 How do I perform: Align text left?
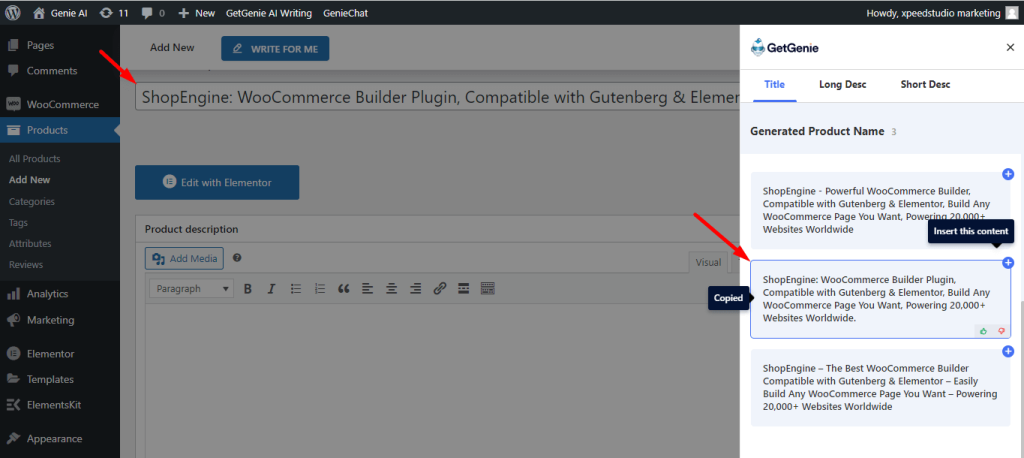click(x=368, y=288)
